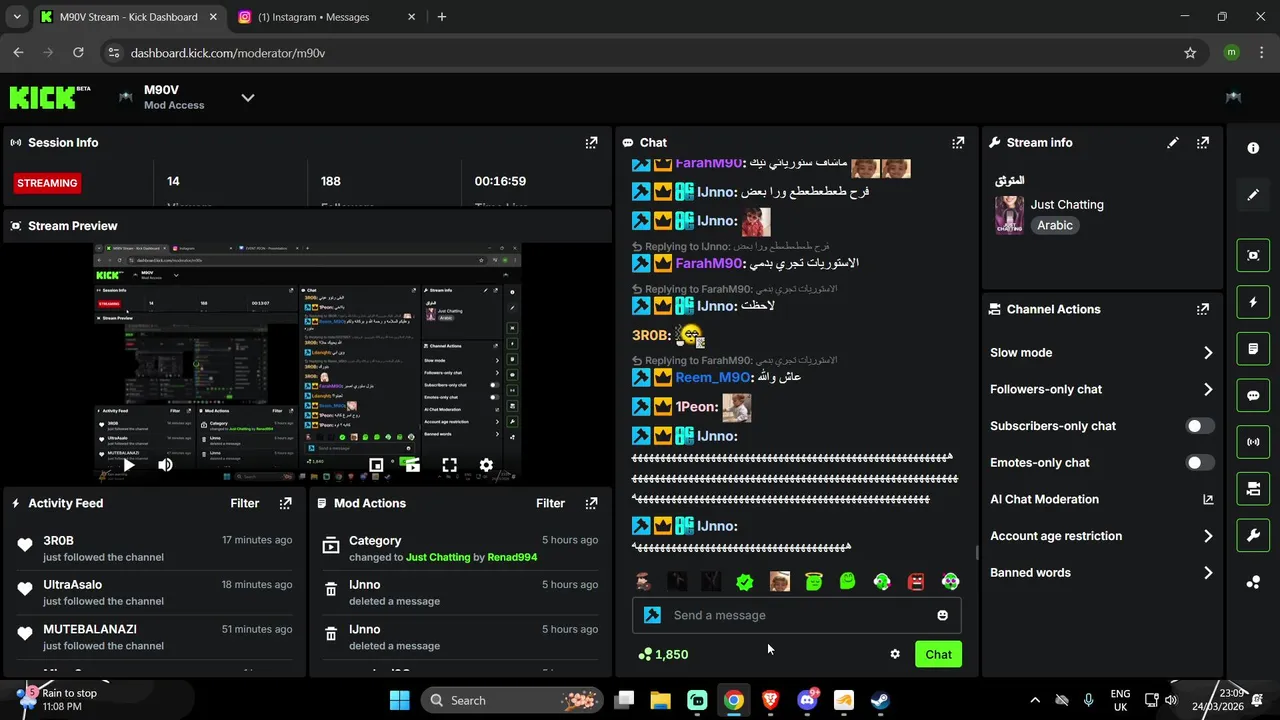The width and height of the screenshot is (1280, 720).
Task: Pop out the Mod Actions panel
Action: coord(591,503)
